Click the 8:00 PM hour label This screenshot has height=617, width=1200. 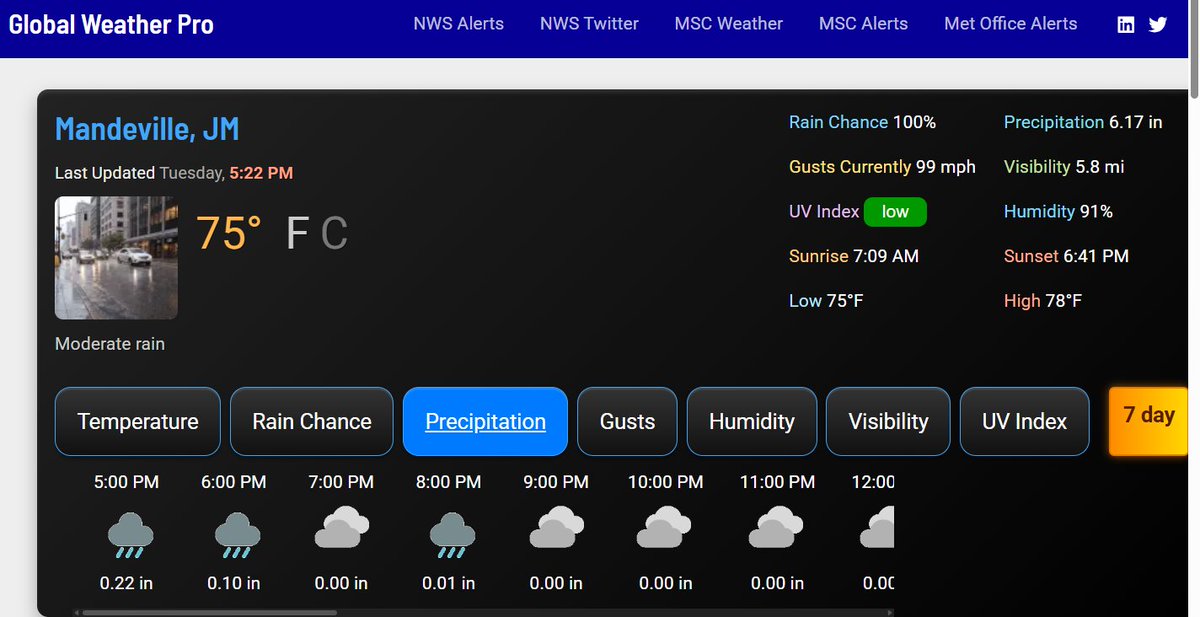point(448,482)
